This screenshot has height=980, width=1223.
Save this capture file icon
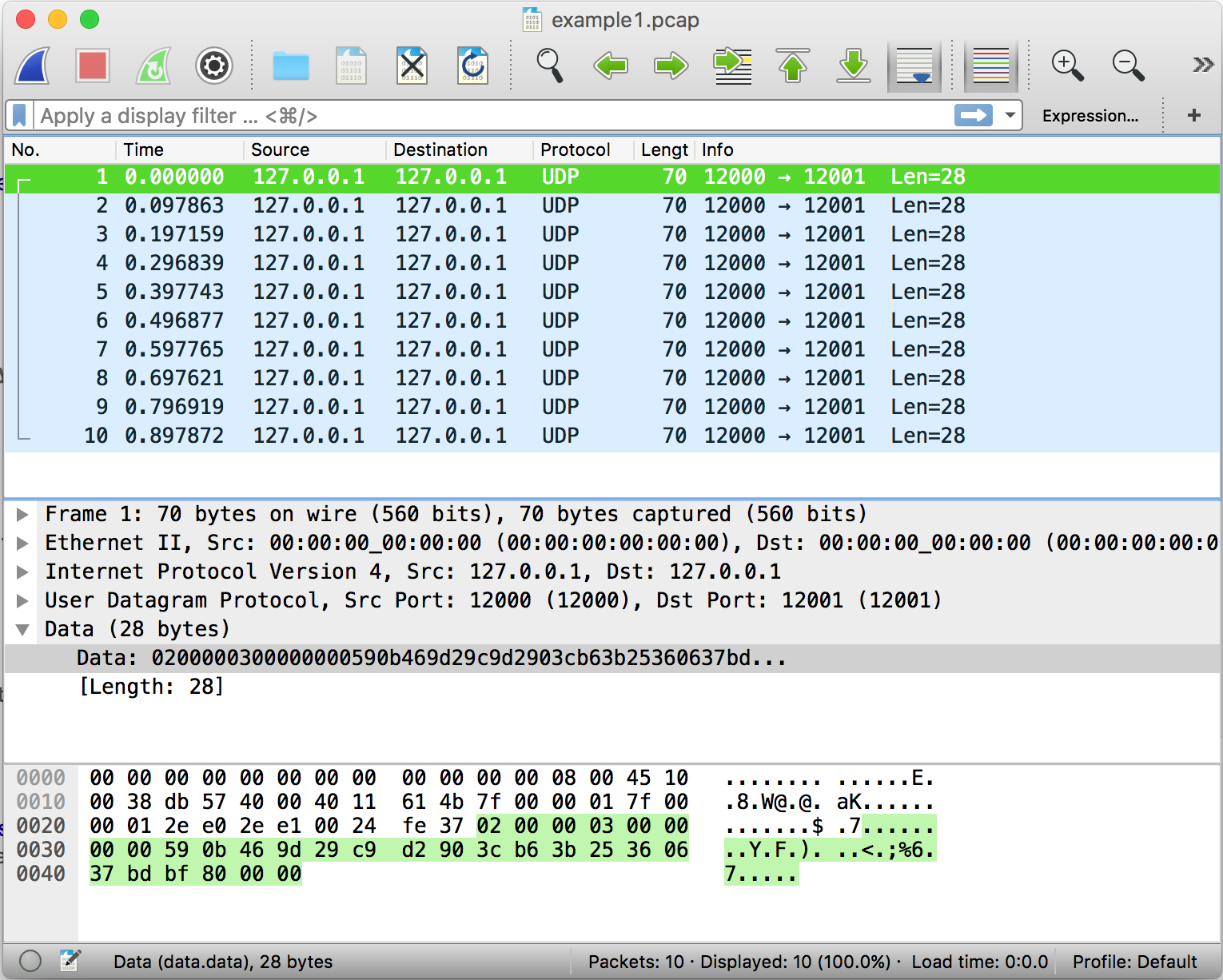pos(352,66)
